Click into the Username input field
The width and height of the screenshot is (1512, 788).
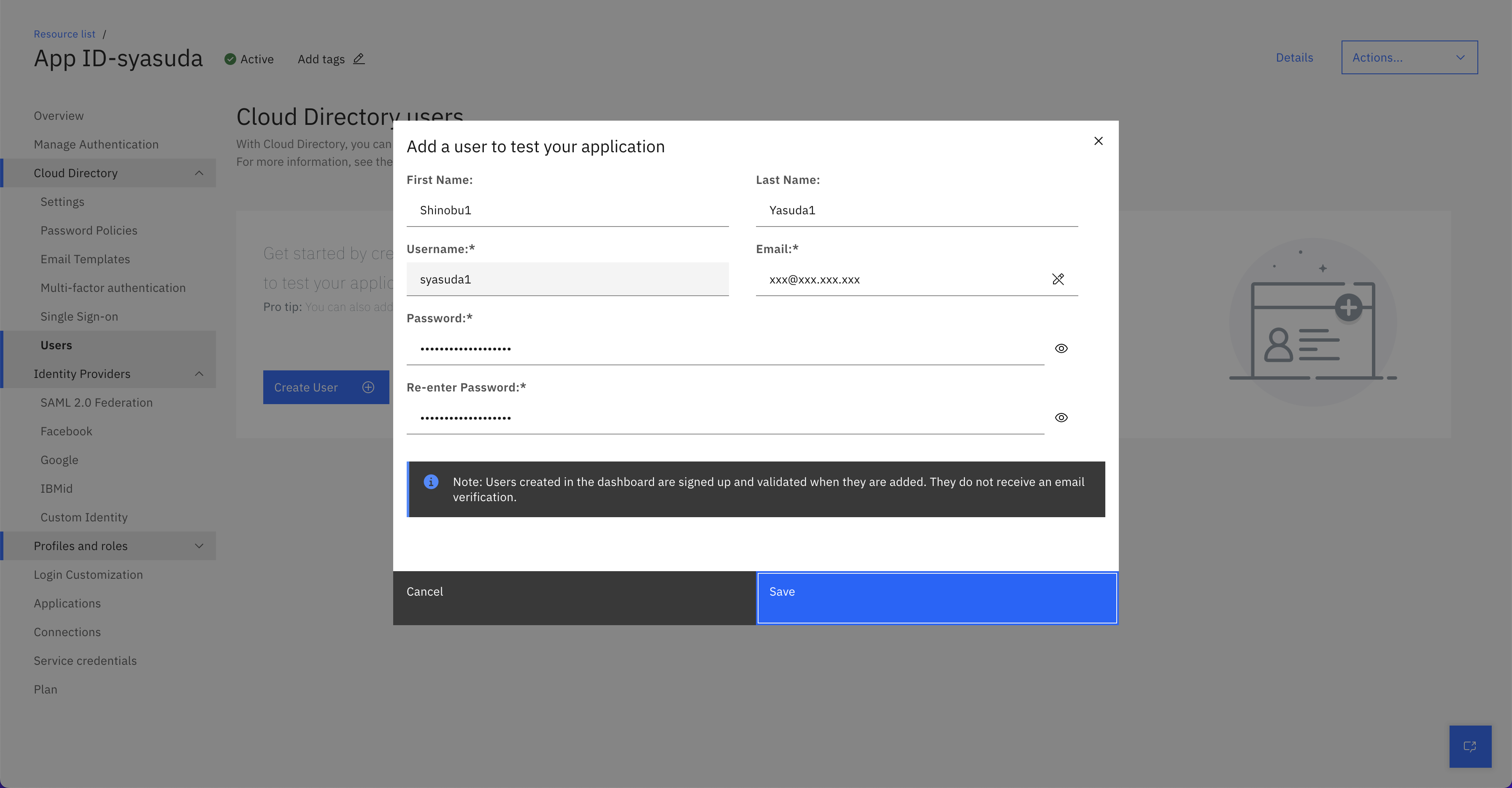coord(567,279)
